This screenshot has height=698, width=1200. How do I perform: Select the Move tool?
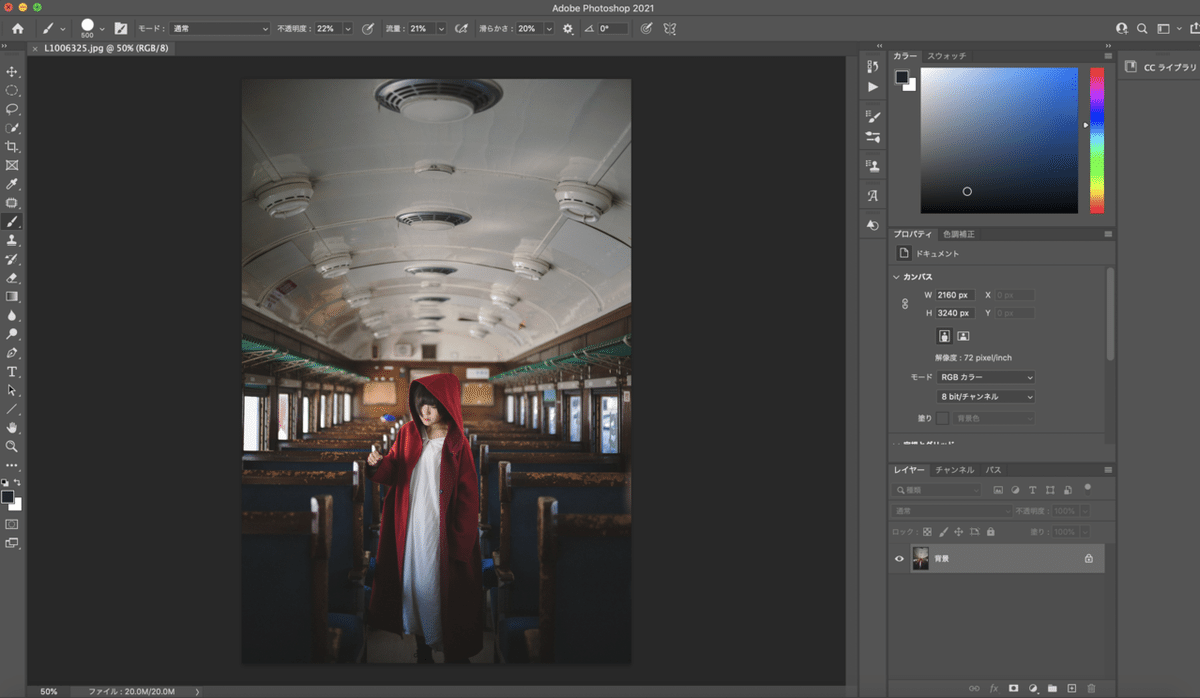click(12, 72)
